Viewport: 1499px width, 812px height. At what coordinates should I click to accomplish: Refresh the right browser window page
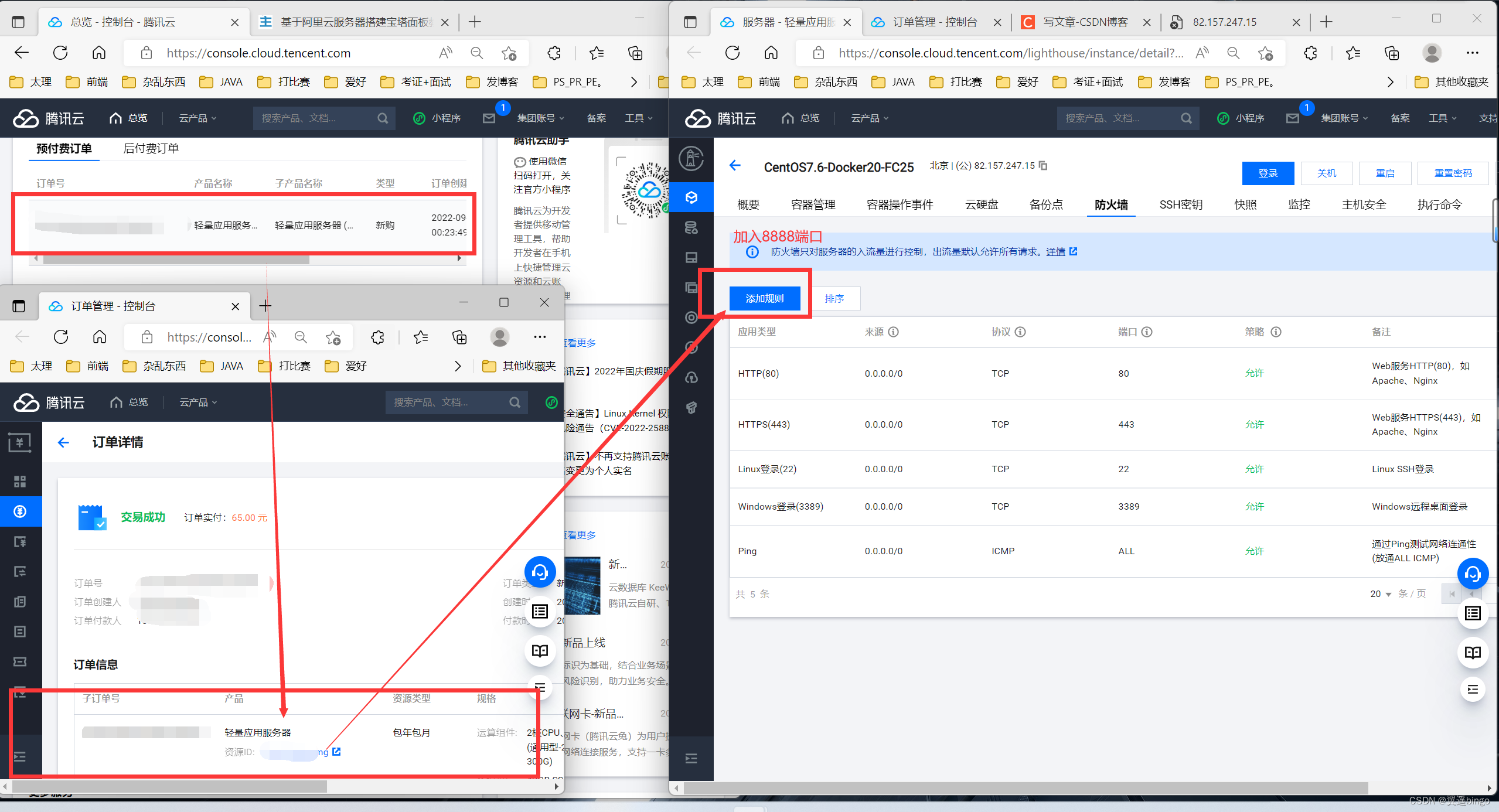click(733, 53)
